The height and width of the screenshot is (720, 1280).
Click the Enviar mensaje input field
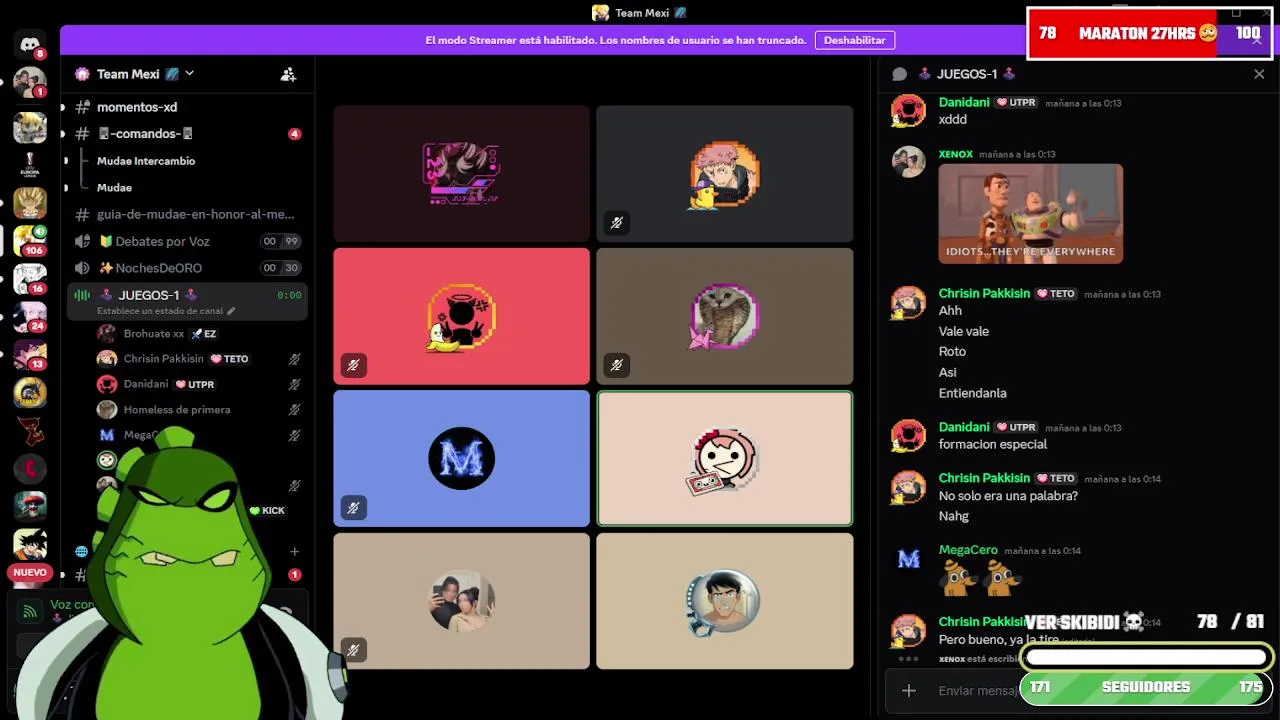pos(980,690)
